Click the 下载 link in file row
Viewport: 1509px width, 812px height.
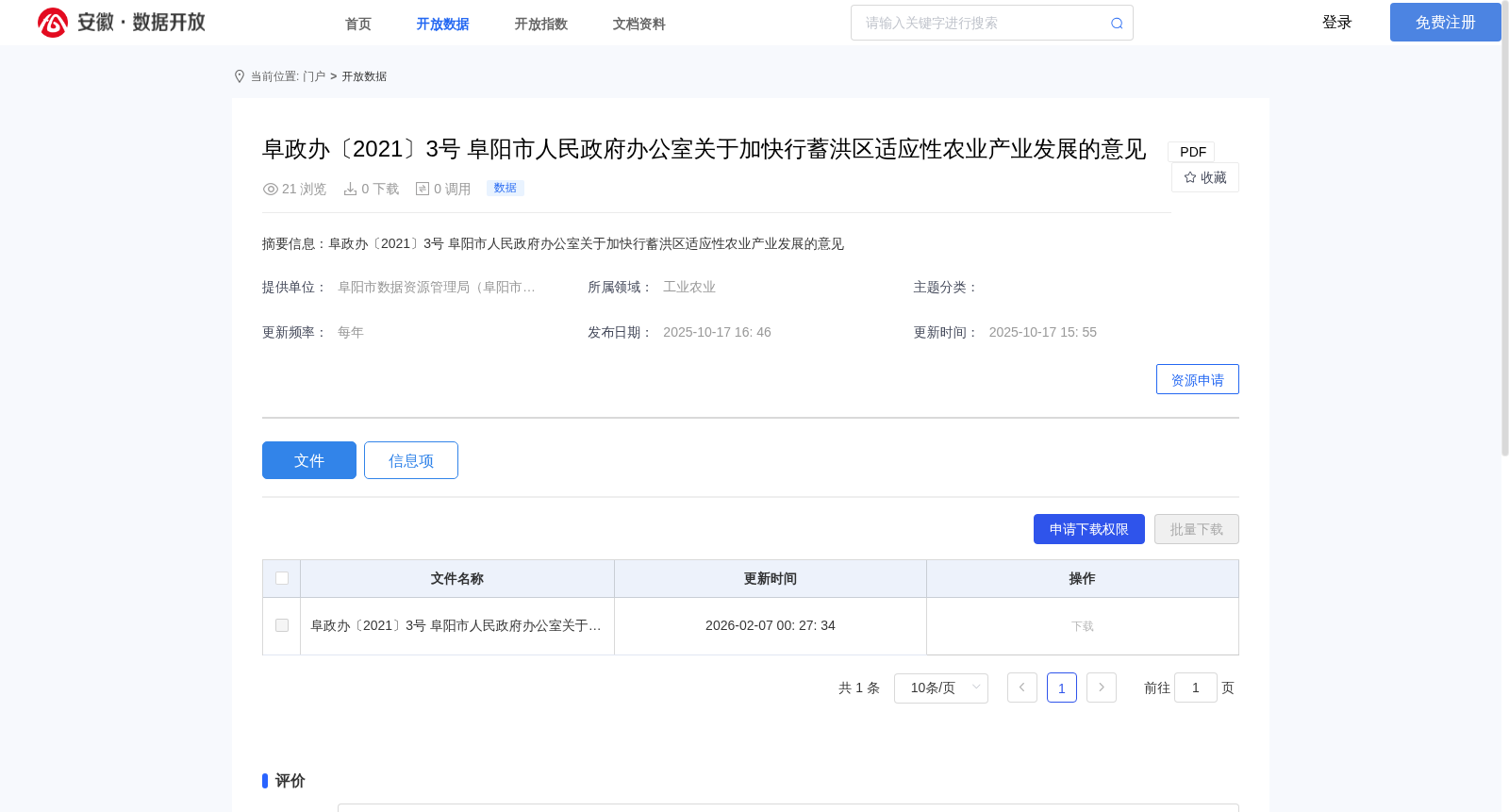pyautogui.click(x=1083, y=626)
